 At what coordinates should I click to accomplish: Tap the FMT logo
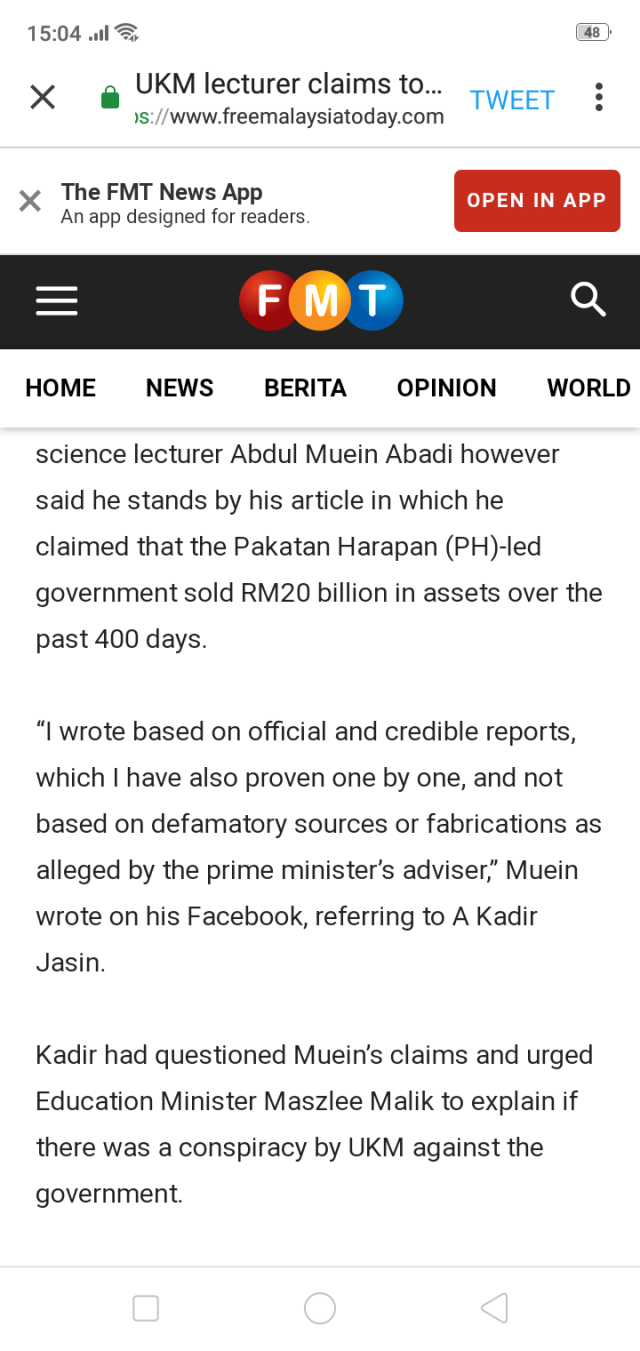coord(321,301)
